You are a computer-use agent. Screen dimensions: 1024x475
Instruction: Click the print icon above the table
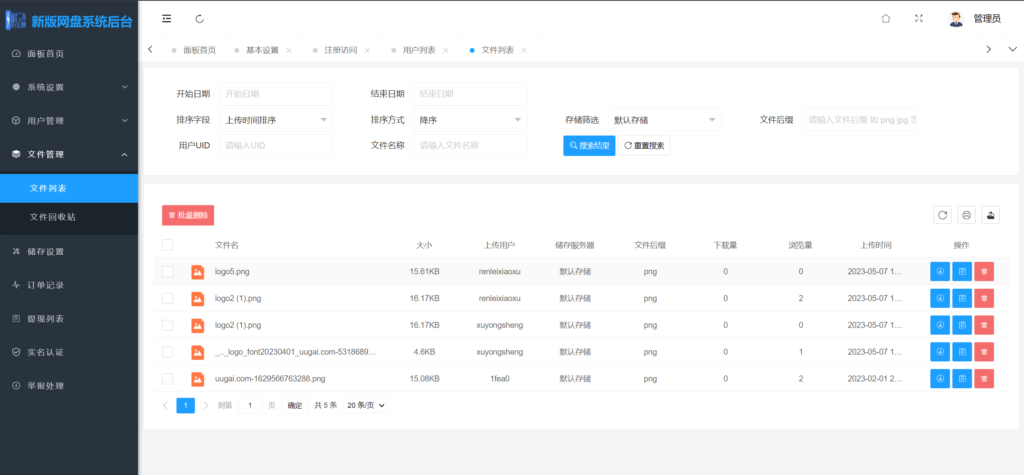tap(966, 215)
